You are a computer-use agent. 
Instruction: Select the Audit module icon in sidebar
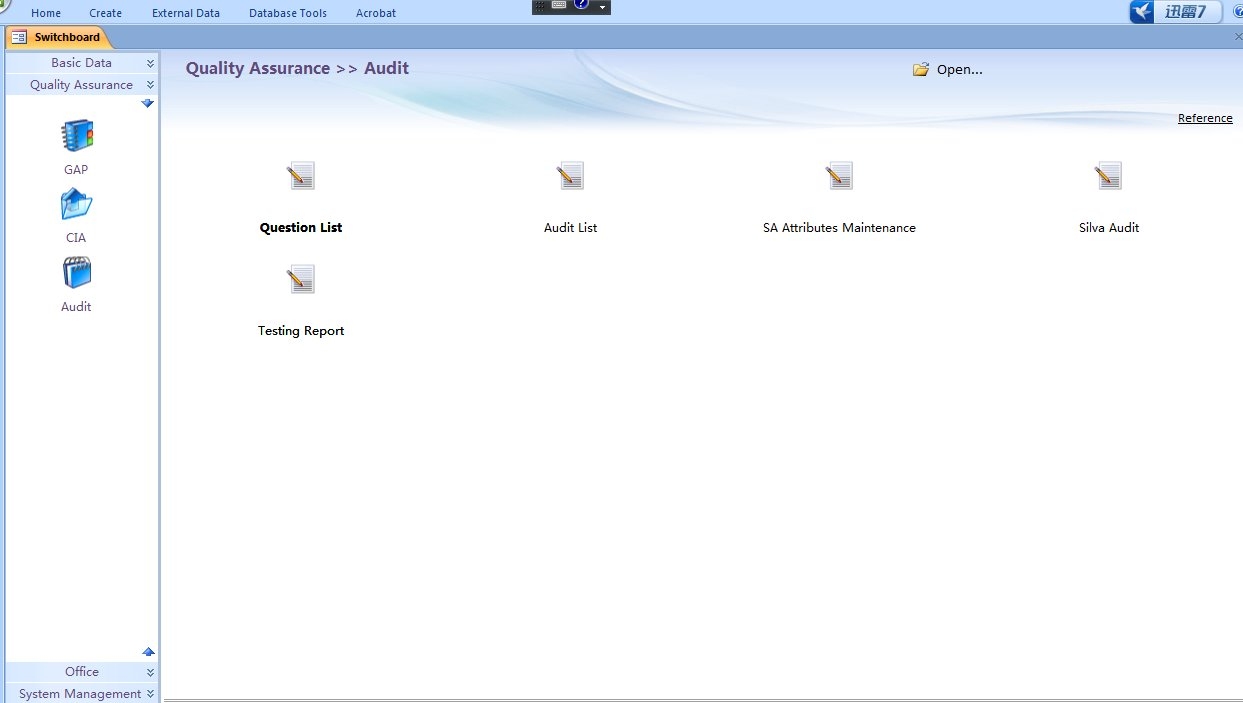pos(76,273)
